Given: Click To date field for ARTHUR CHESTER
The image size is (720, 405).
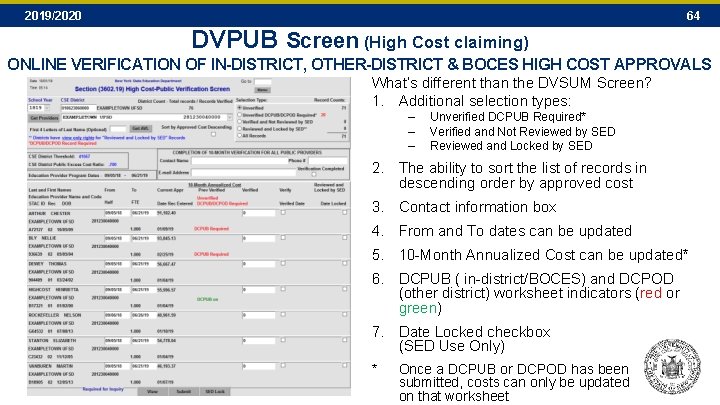Looking at the screenshot, I should pyautogui.click(x=144, y=213).
